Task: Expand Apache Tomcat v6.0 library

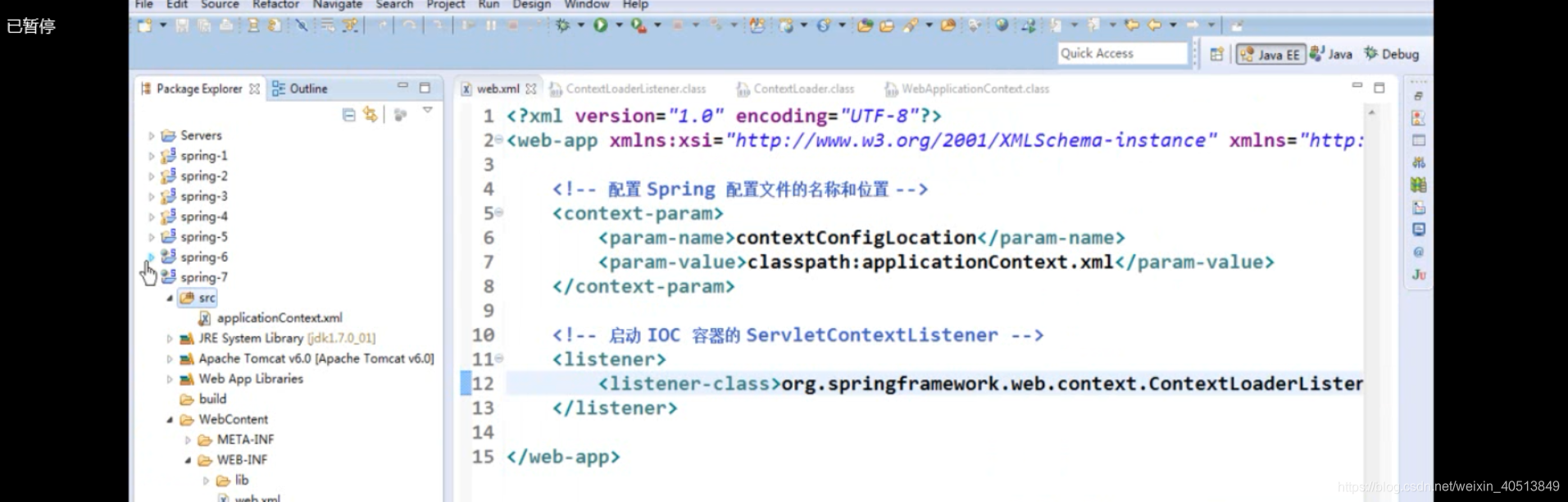Action: 170,359
